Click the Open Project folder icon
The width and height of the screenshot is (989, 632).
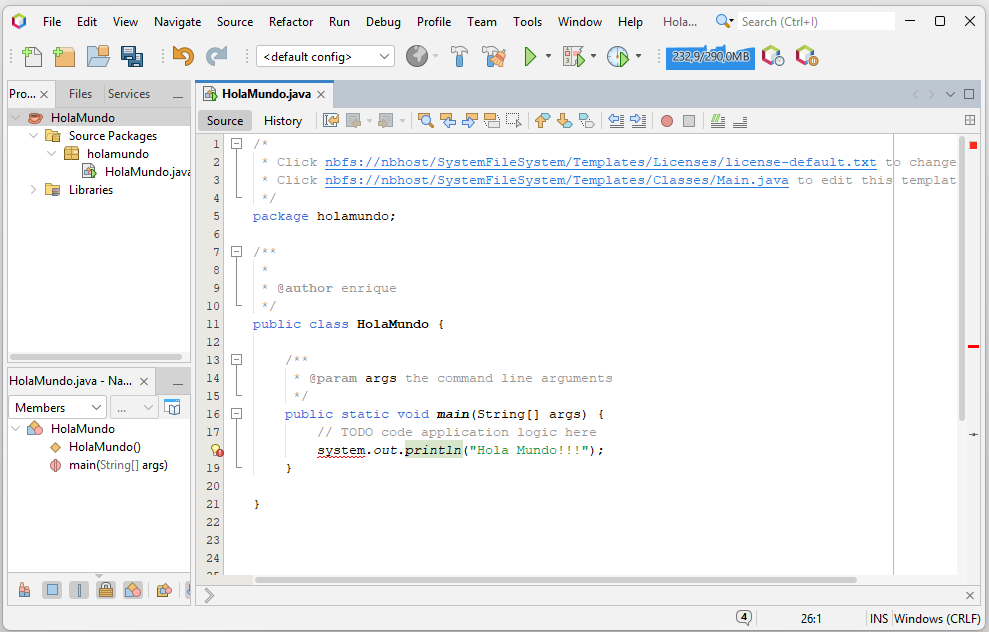(x=98, y=57)
